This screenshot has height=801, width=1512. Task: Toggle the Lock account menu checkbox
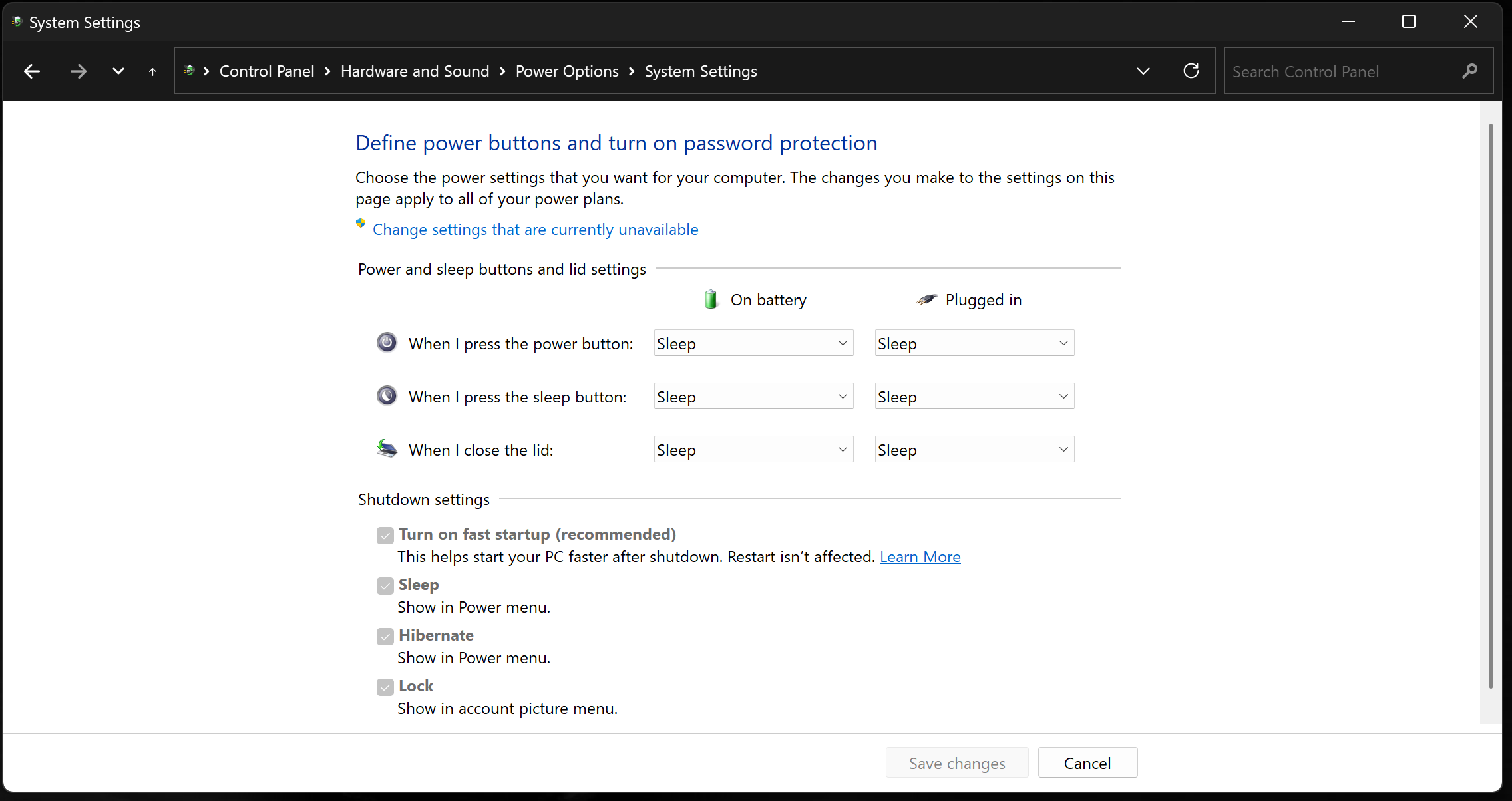tap(385, 687)
